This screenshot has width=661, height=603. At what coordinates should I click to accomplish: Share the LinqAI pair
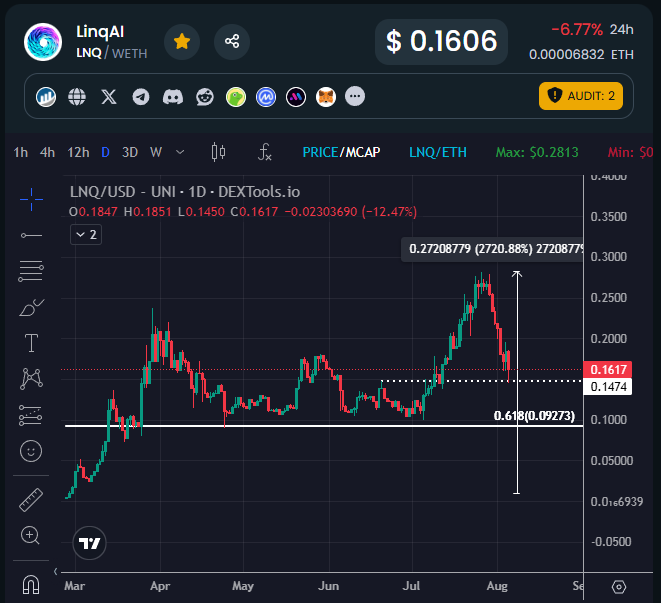point(232,42)
